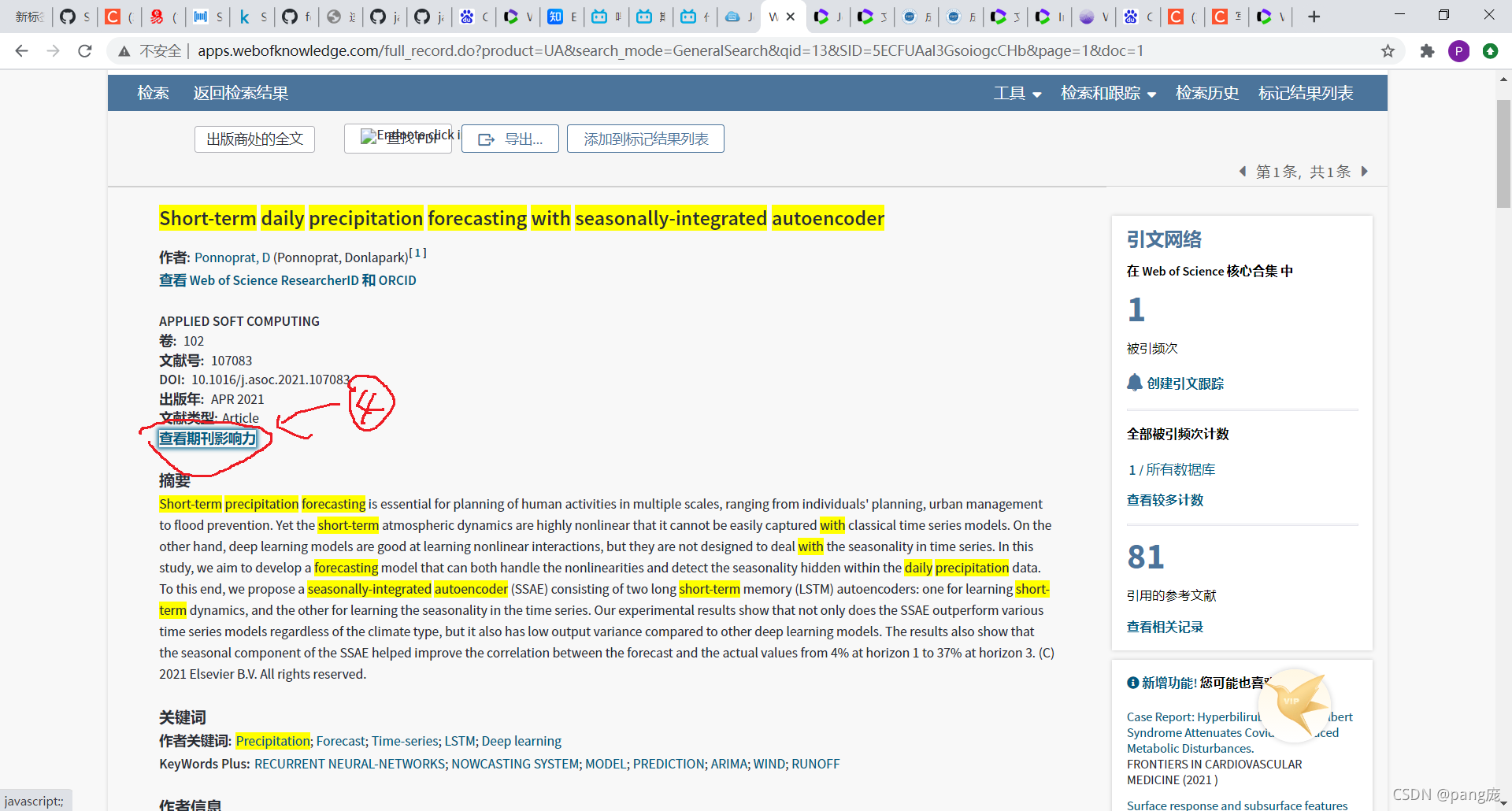Click the not-secure warning icon in address bar
Viewport: 1512px width, 811px height.
pos(124,51)
